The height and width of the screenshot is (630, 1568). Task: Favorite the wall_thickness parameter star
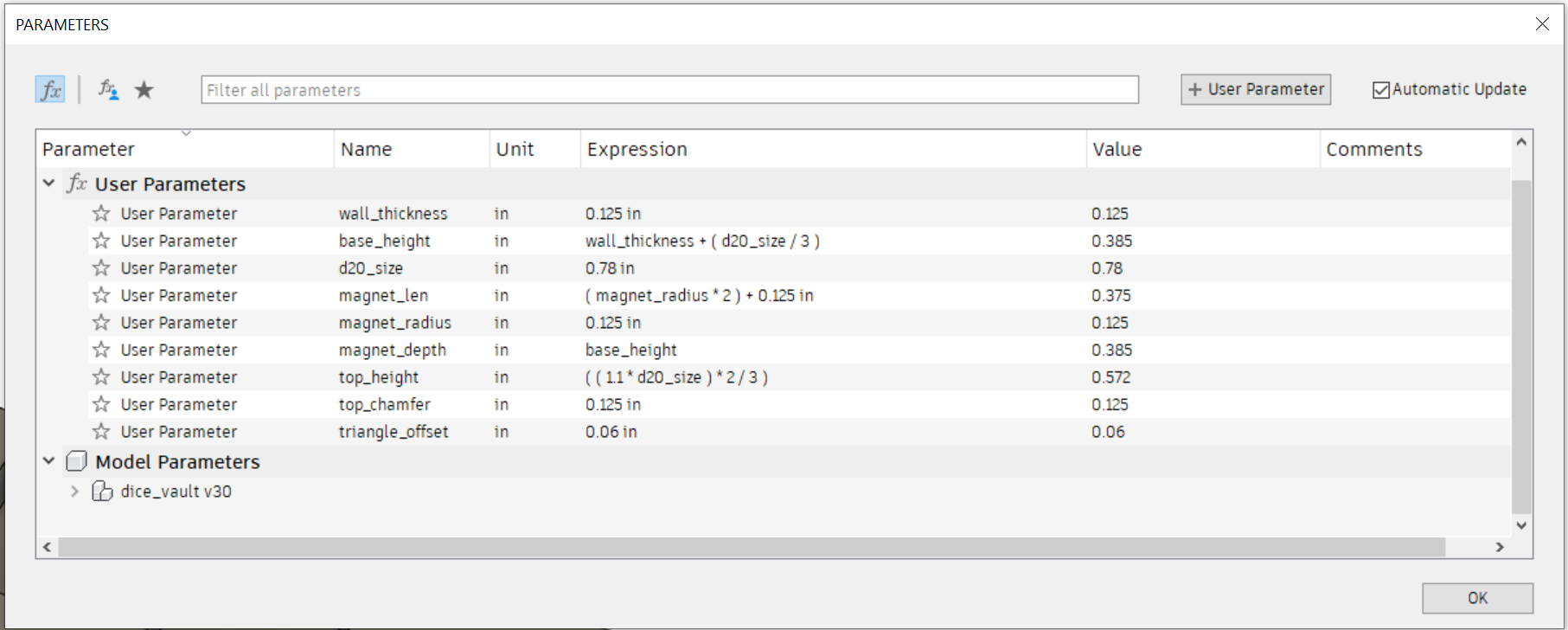pos(100,213)
